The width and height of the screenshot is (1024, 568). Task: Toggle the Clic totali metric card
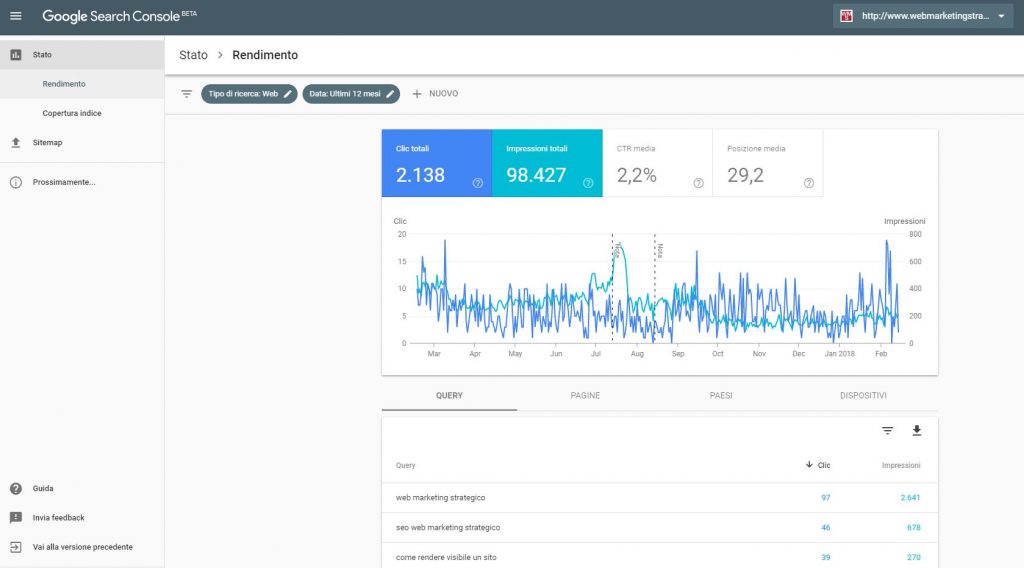coord(436,163)
